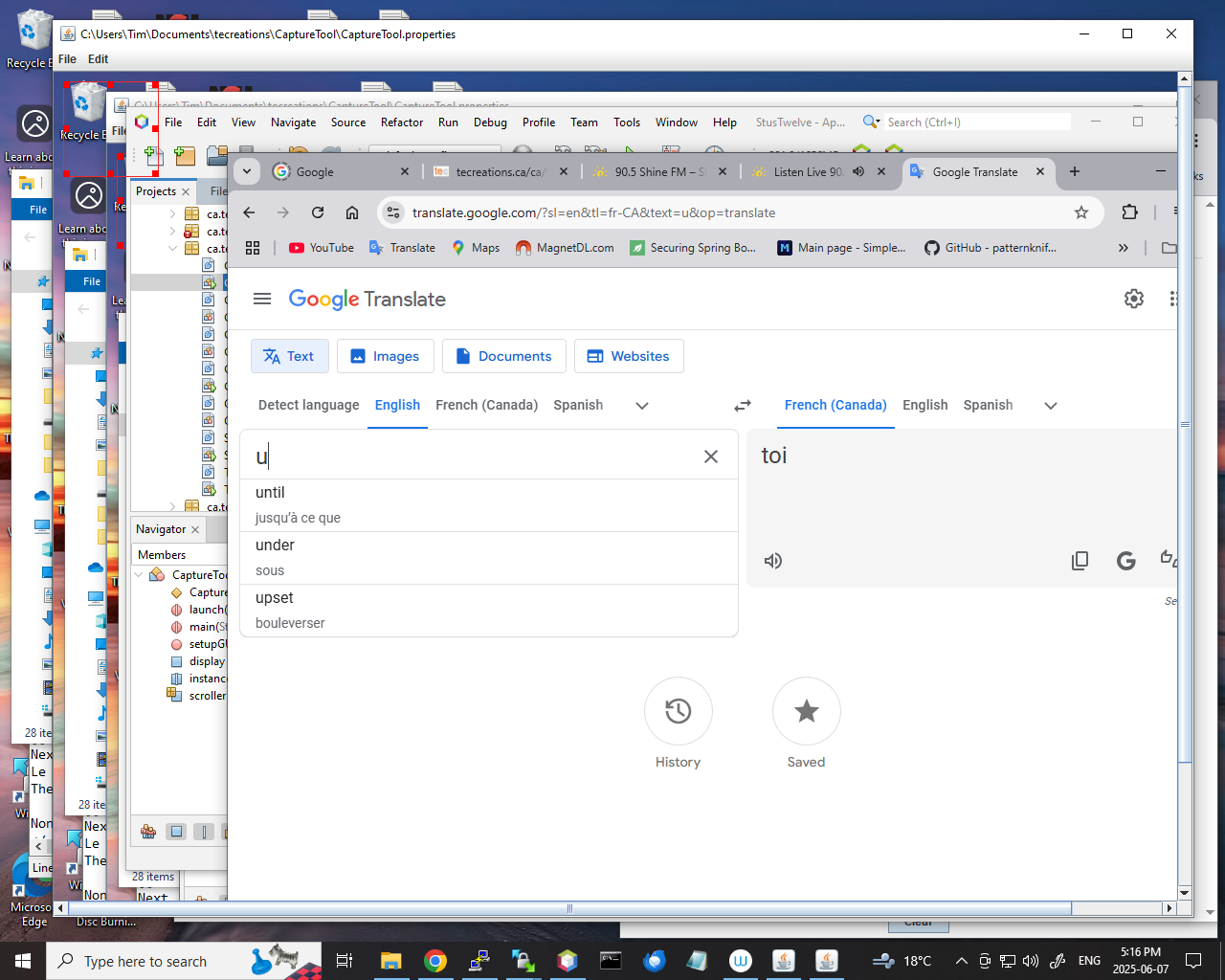Open NetBeans Tools menu
The image size is (1225, 980).
(x=627, y=122)
